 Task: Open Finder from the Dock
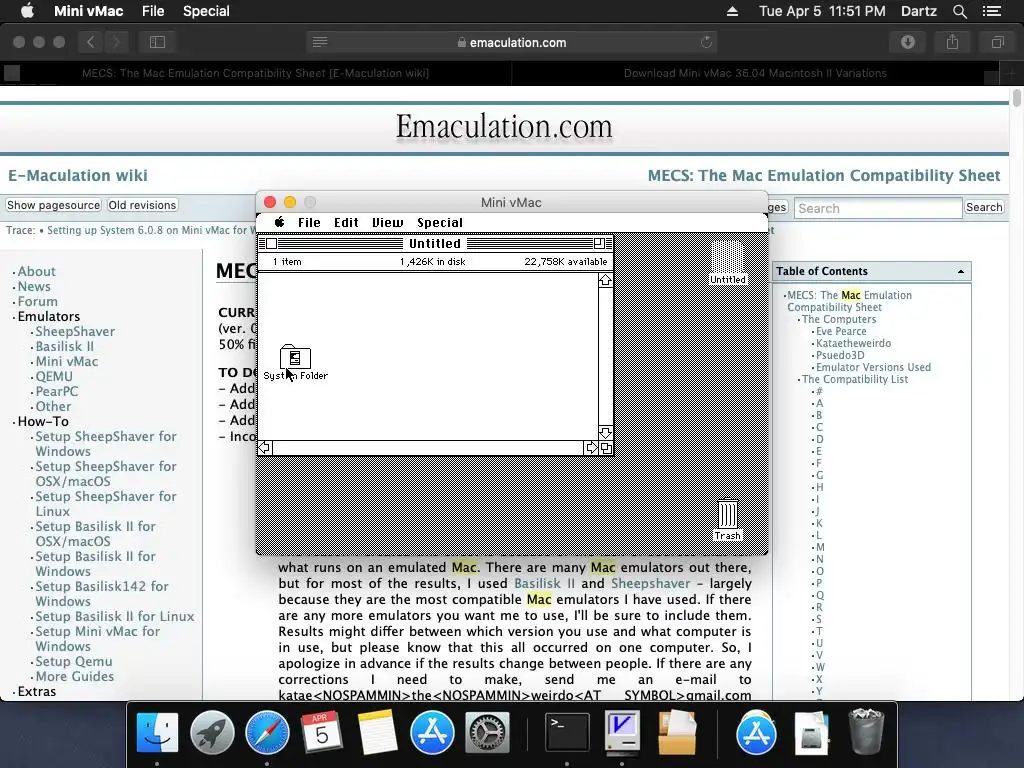coord(157,731)
